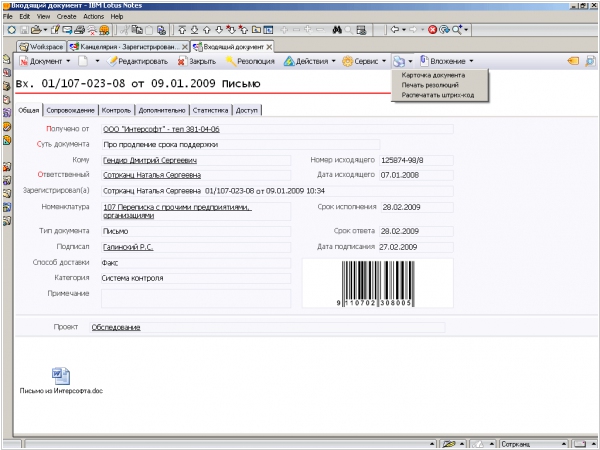Switch to the Статистика tab

[x=210, y=110]
